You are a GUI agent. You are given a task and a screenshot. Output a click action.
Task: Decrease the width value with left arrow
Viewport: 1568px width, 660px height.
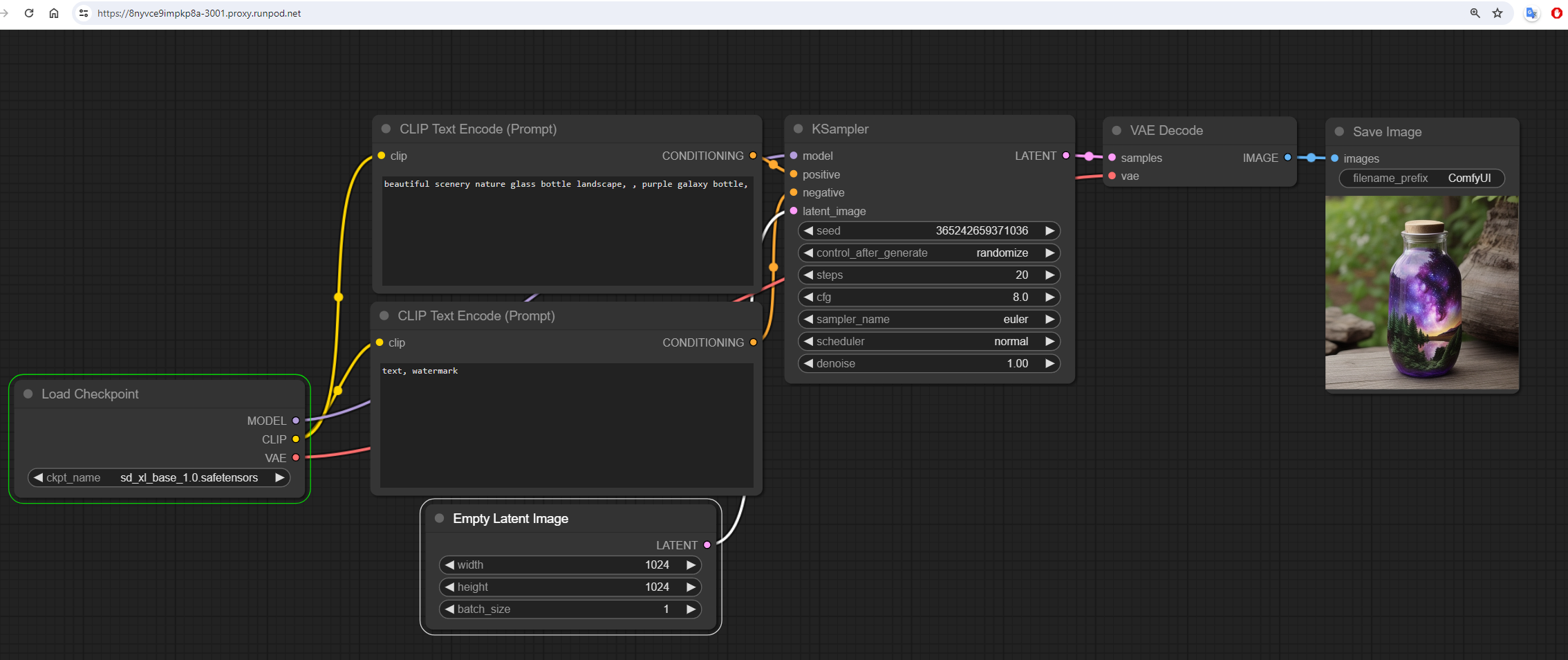click(x=449, y=565)
